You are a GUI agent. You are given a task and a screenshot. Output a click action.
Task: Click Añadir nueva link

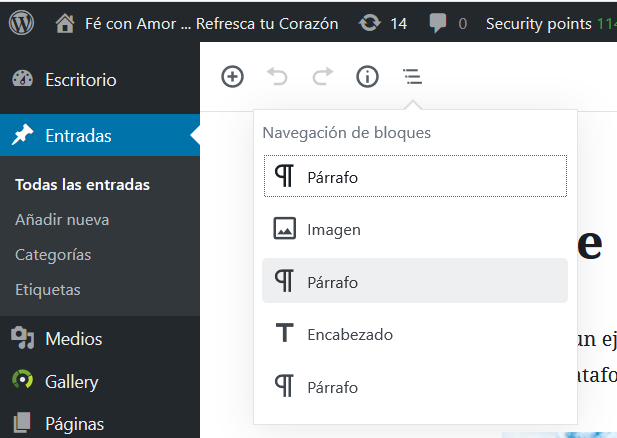62,219
